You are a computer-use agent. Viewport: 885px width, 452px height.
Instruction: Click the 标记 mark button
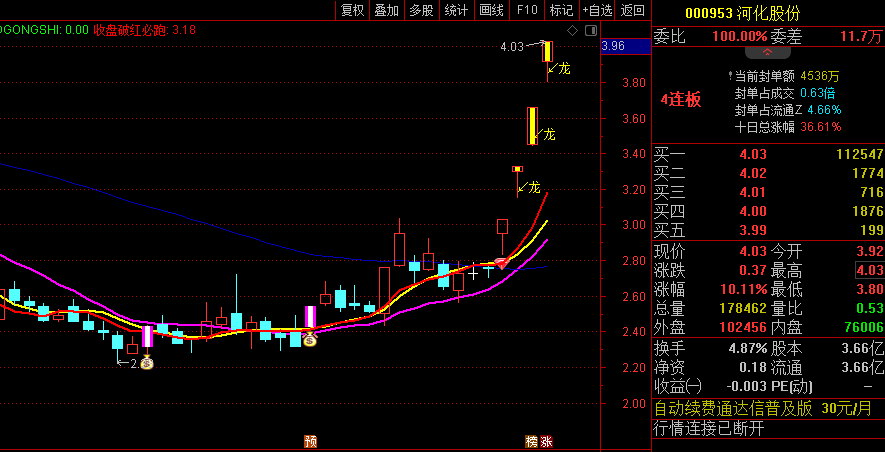pyautogui.click(x=561, y=10)
